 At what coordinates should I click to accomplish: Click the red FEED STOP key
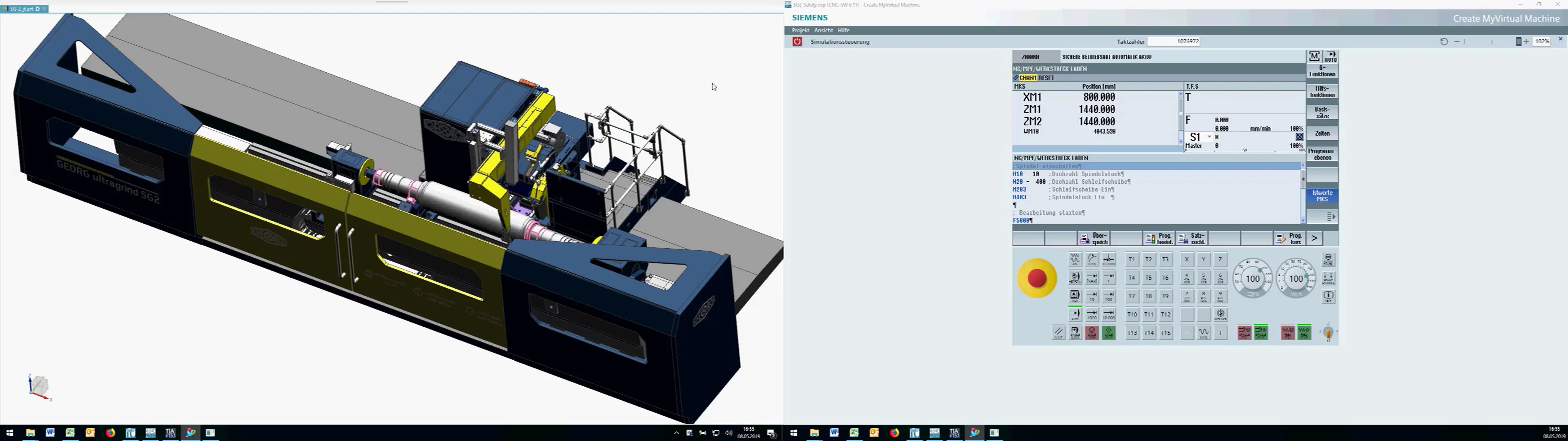pyautogui.click(x=1287, y=332)
